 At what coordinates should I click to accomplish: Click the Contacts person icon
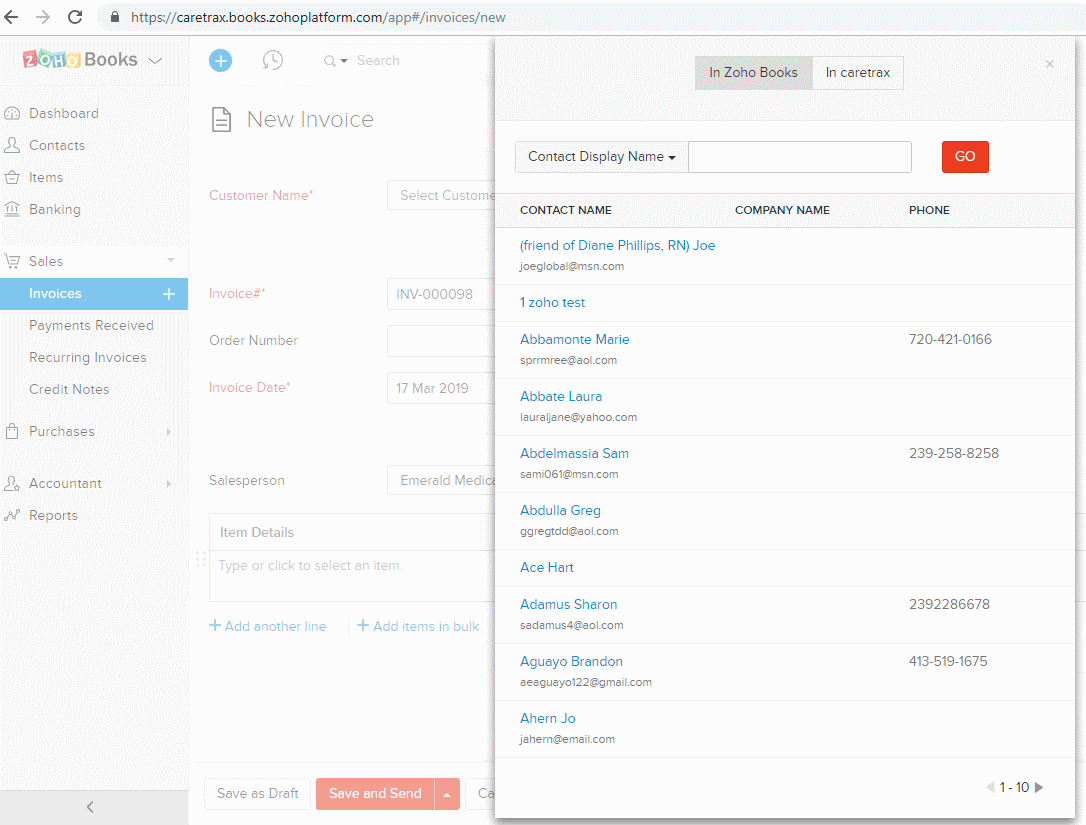pyautogui.click(x=12, y=145)
